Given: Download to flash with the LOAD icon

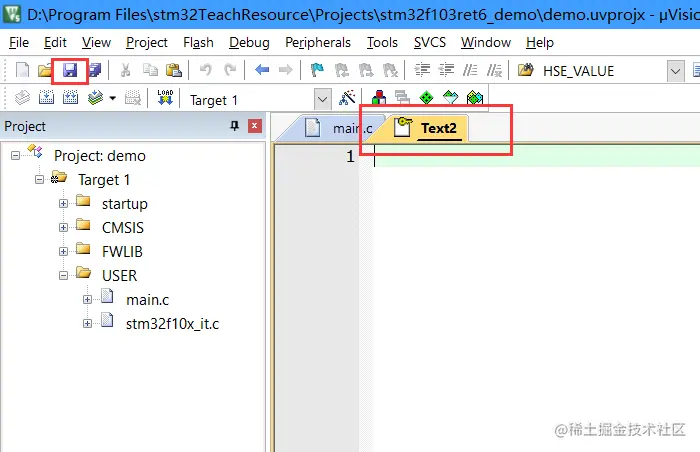Looking at the screenshot, I should tap(165, 97).
